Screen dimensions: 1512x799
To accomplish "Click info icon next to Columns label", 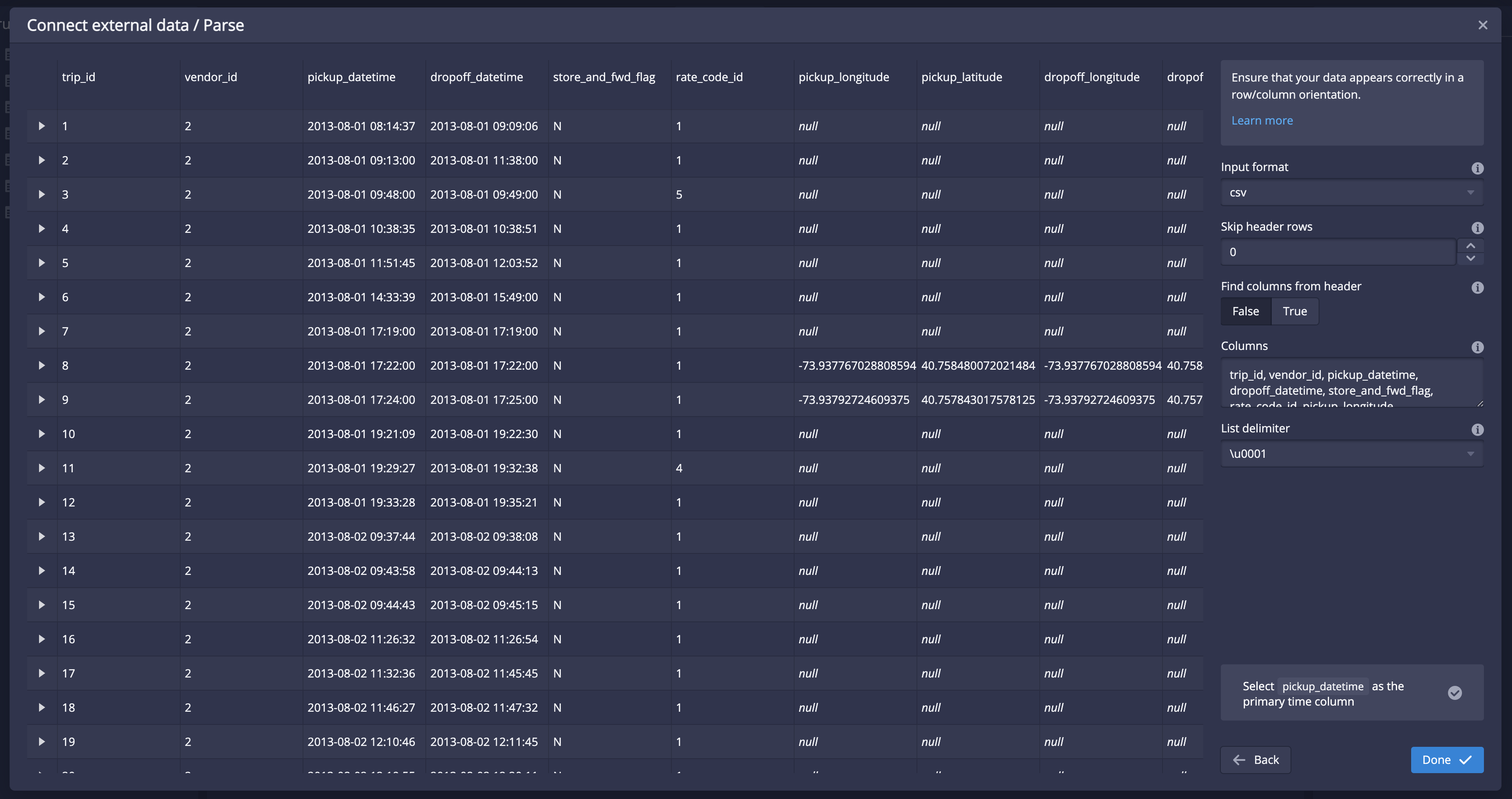I will pyautogui.click(x=1477, y=348).
